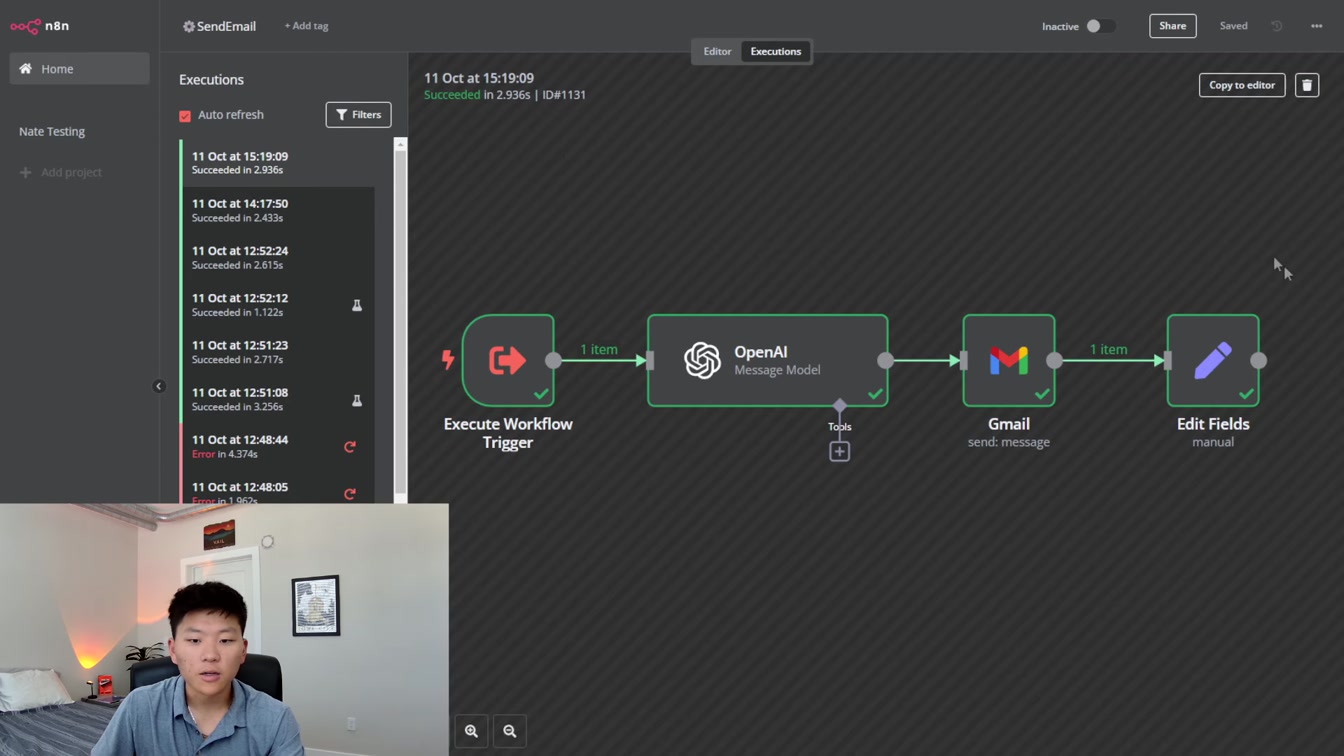
Task: Click the scrollbar up arrow
Action: [400, 145]
